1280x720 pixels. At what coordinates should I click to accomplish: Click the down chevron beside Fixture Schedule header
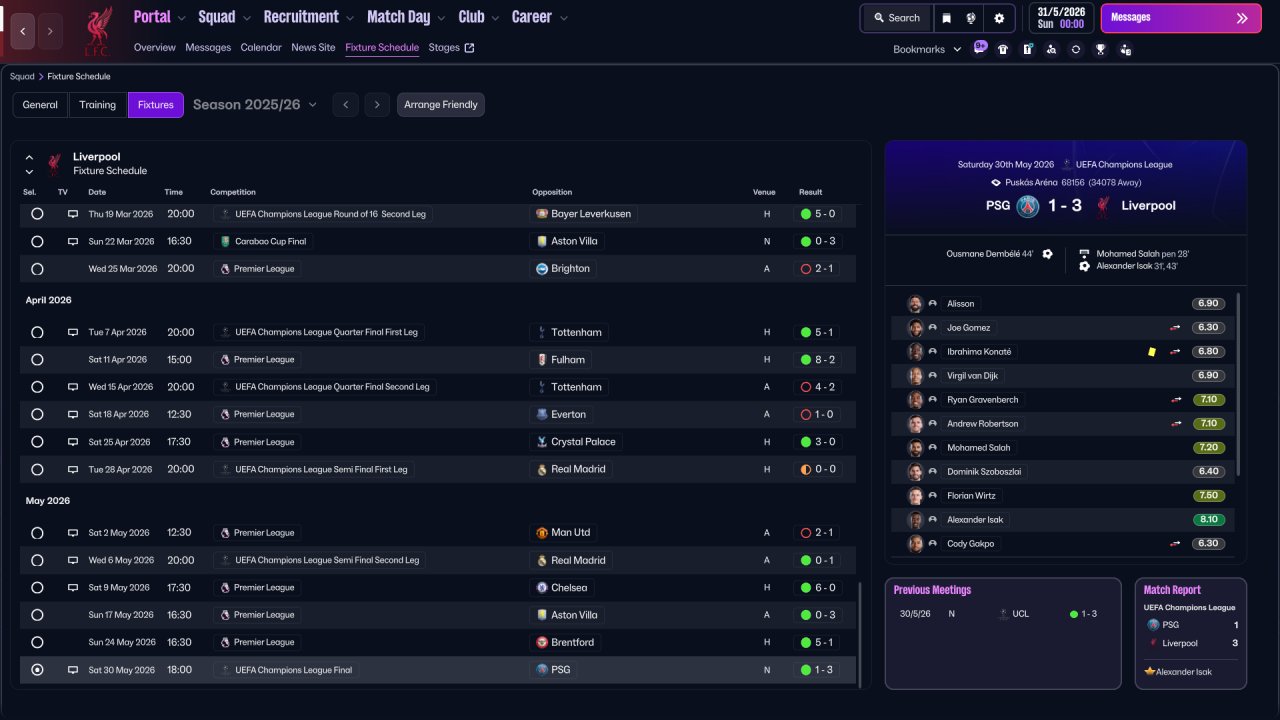(29, 172)
